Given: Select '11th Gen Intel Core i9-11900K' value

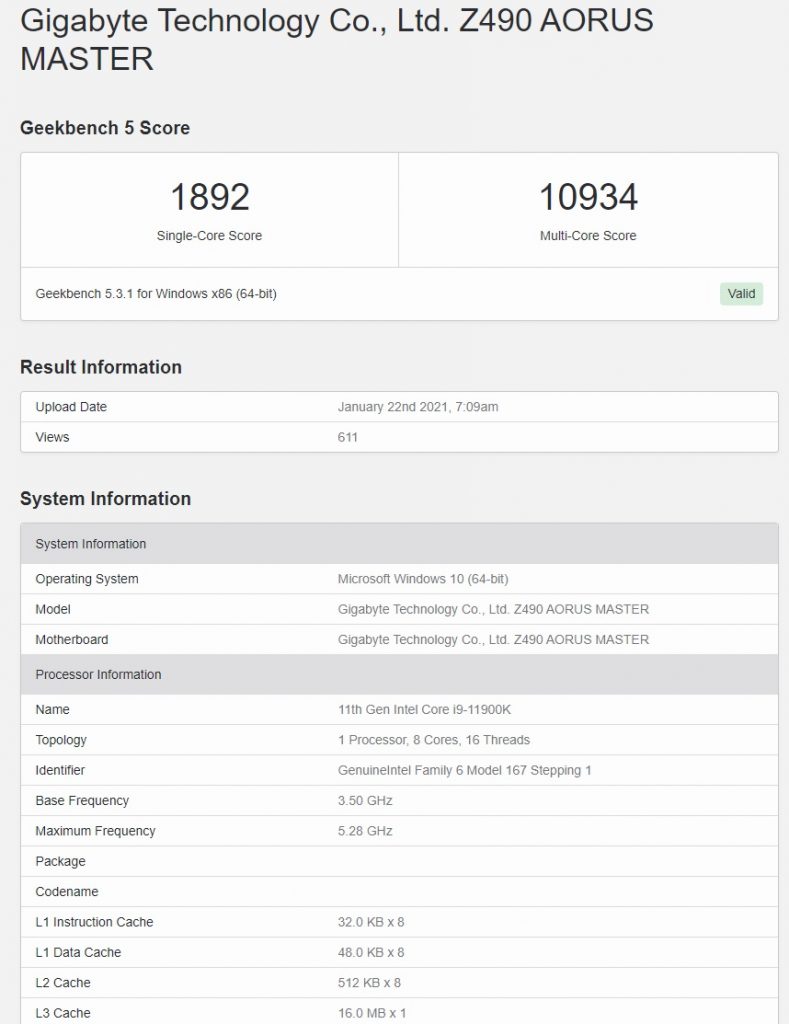Looking at the screenshot, I should pyautogui.click(x=425, y=710).
